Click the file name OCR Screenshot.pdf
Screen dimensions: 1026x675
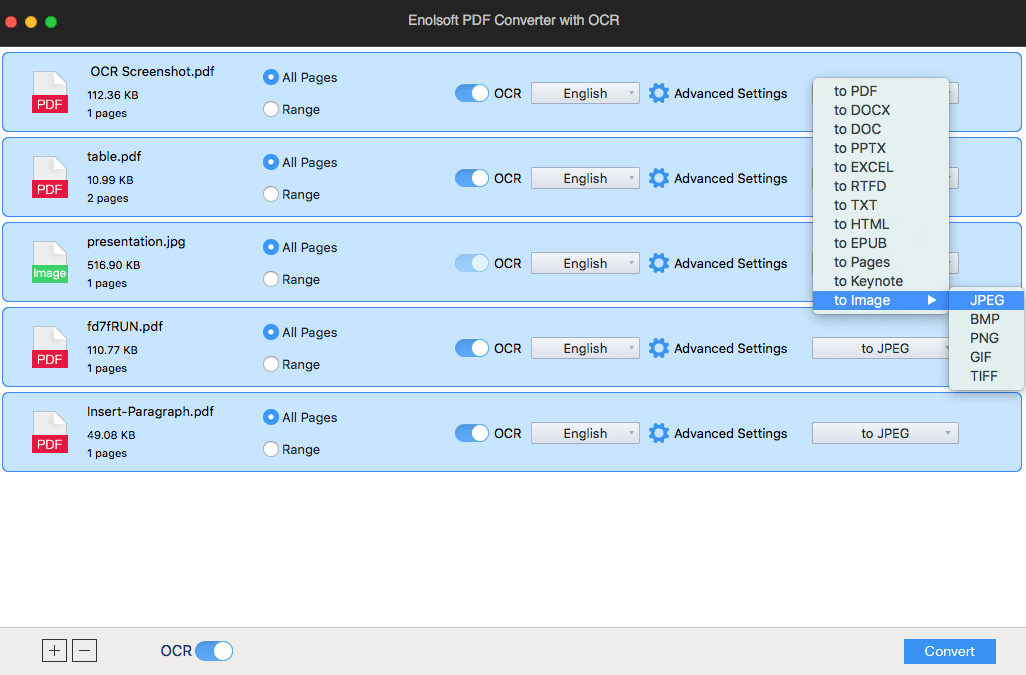pyautogui.click(x=152, y=71)
